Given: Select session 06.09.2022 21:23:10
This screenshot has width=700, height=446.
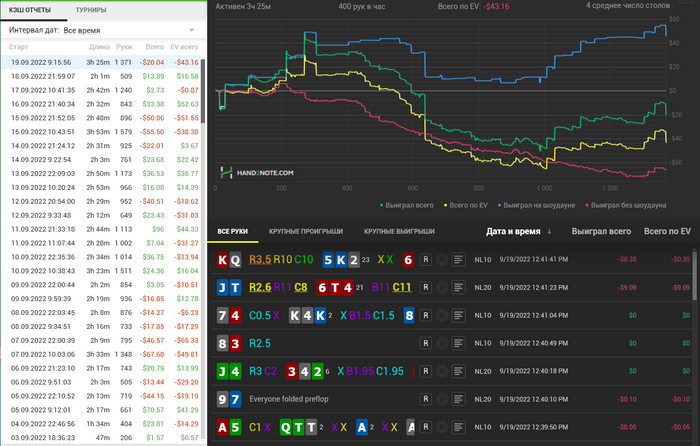Looking at the screenshot, I should coord(102,368).
